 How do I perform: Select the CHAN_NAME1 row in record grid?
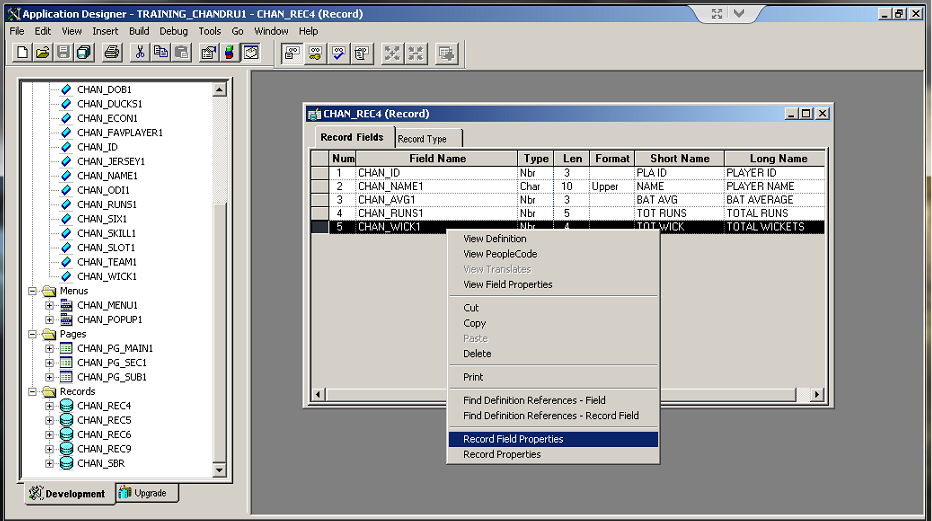tap(568, 187)
